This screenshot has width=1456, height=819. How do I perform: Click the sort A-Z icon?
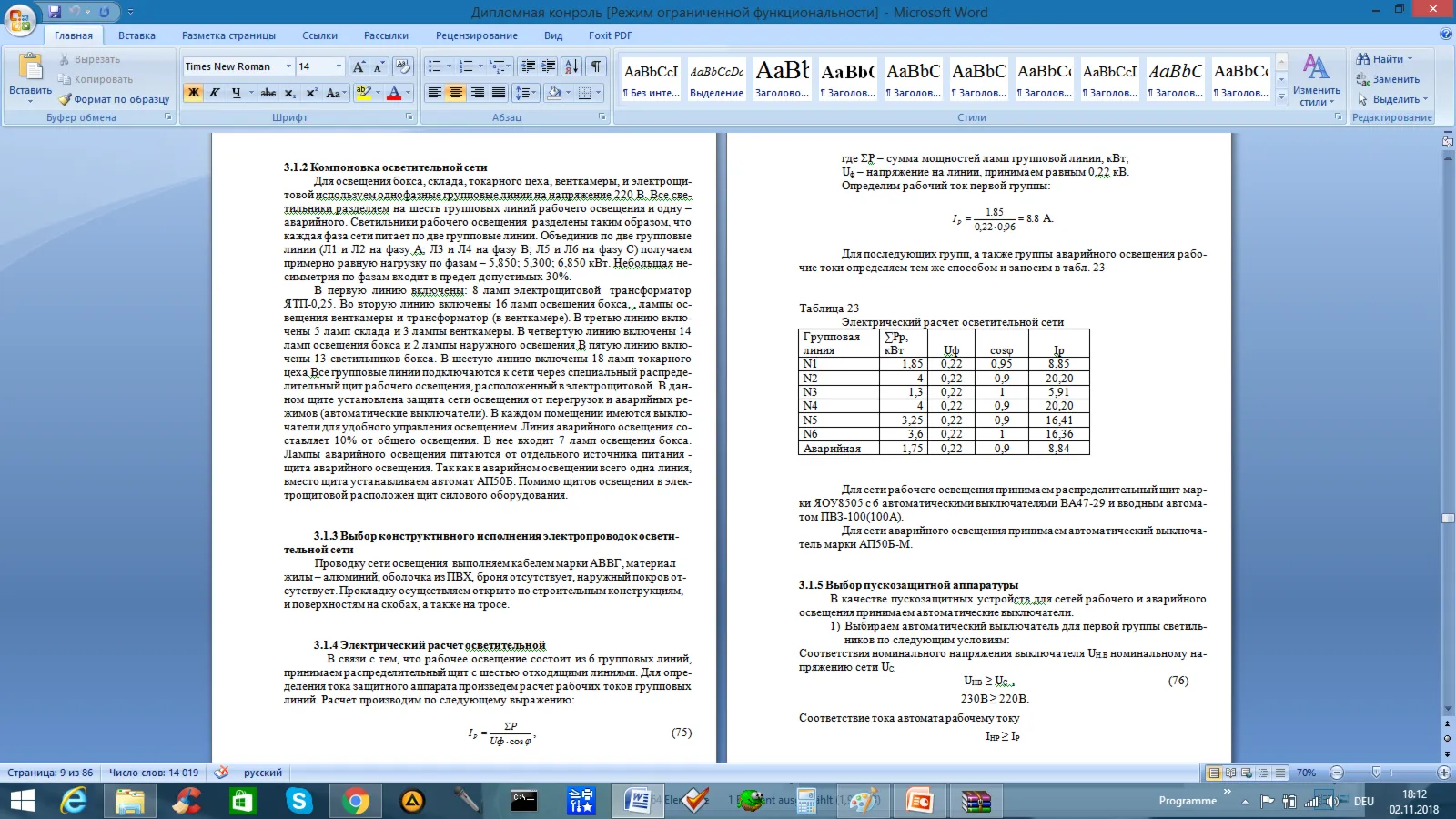571,66
